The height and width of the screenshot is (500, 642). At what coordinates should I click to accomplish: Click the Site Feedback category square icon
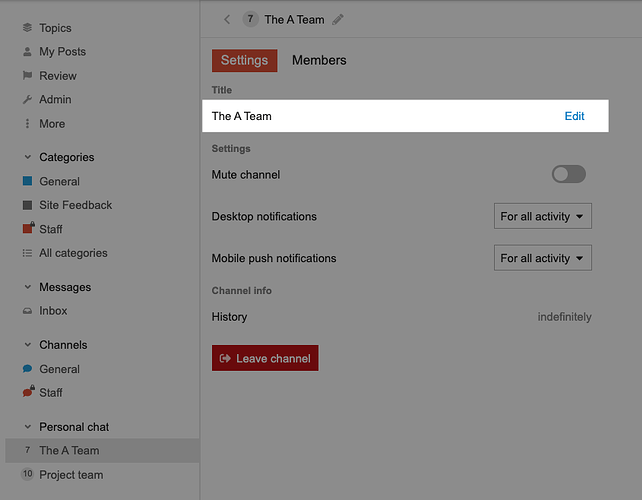pos(27,205)
